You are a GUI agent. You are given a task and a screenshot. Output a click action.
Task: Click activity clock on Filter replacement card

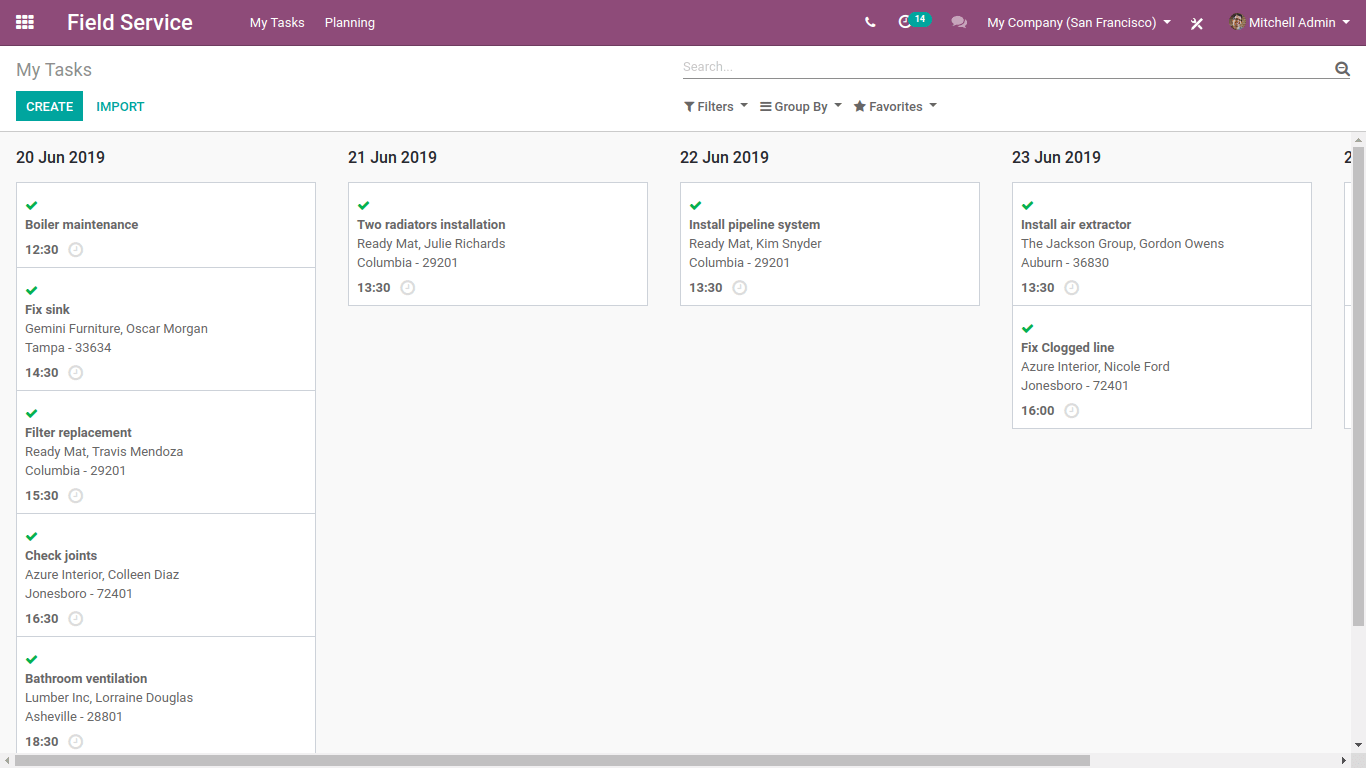click(x=76, y=496)
